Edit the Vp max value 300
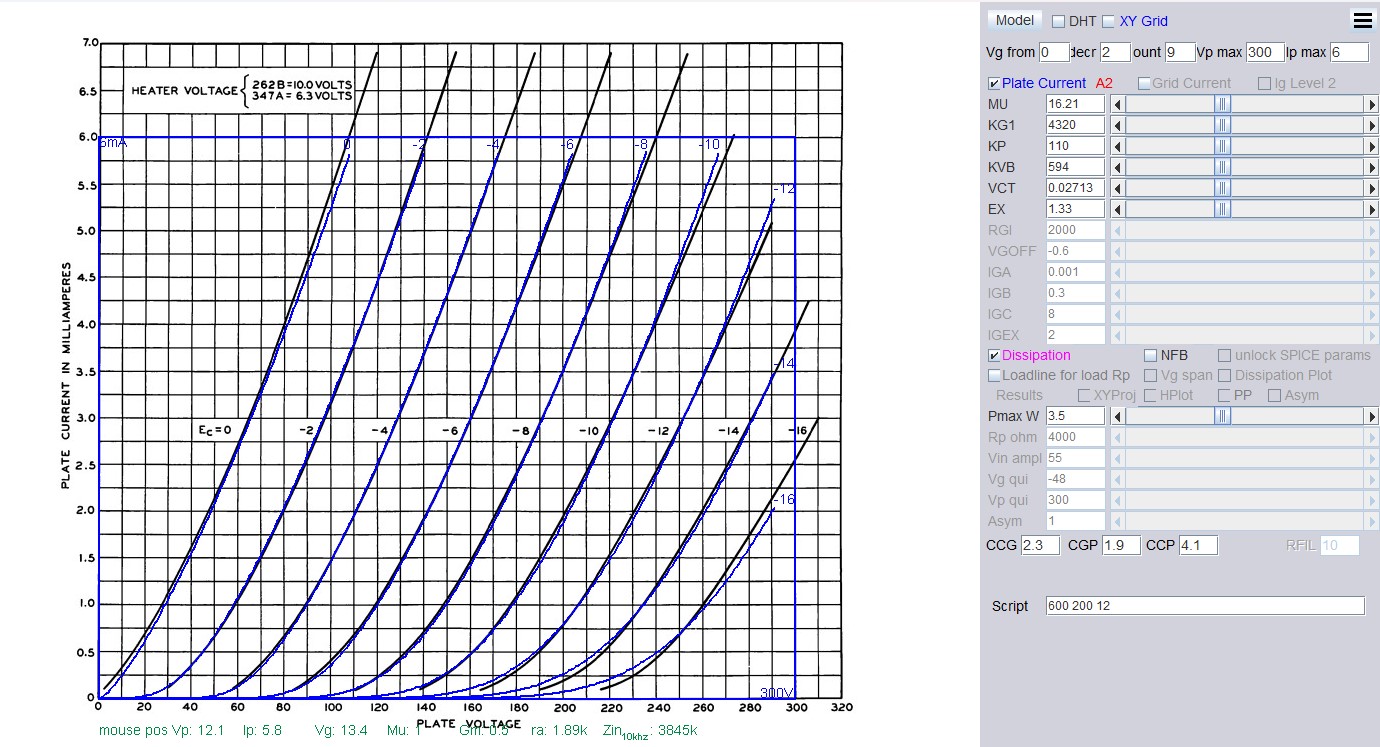 tap(1265, 52)
